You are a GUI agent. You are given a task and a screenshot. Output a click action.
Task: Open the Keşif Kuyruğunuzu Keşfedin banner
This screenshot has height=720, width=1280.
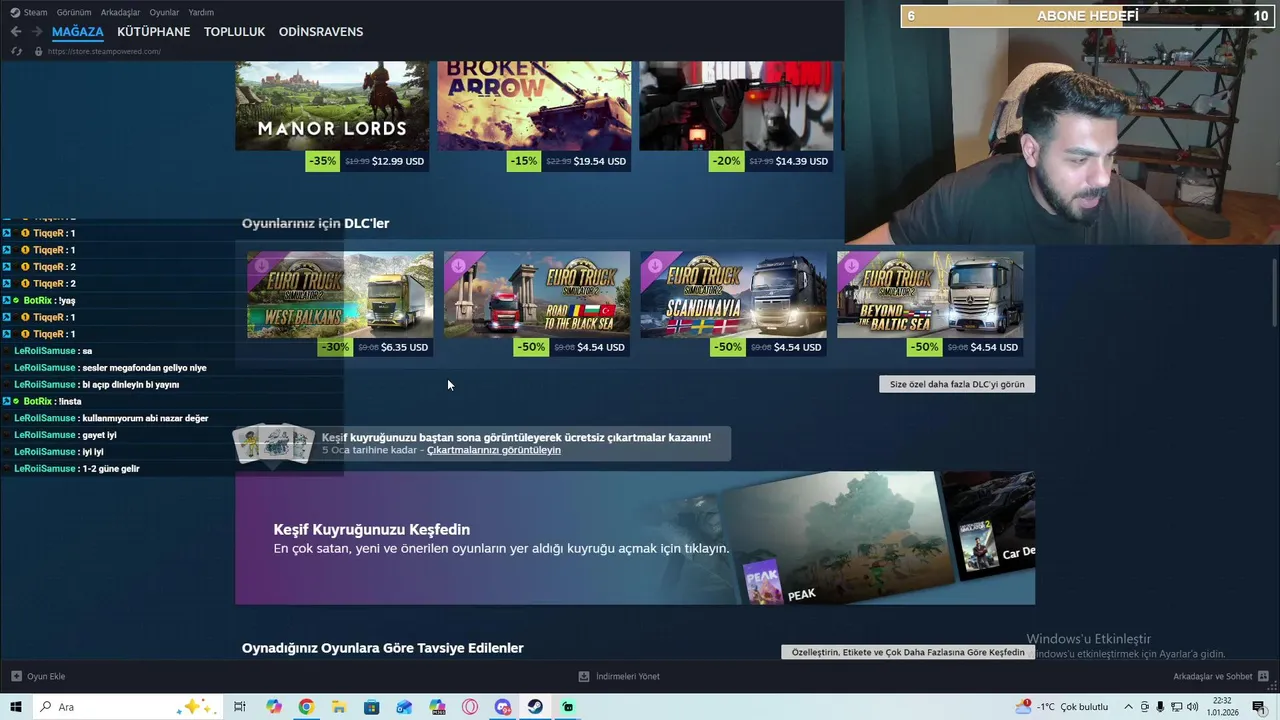[635, 538]
